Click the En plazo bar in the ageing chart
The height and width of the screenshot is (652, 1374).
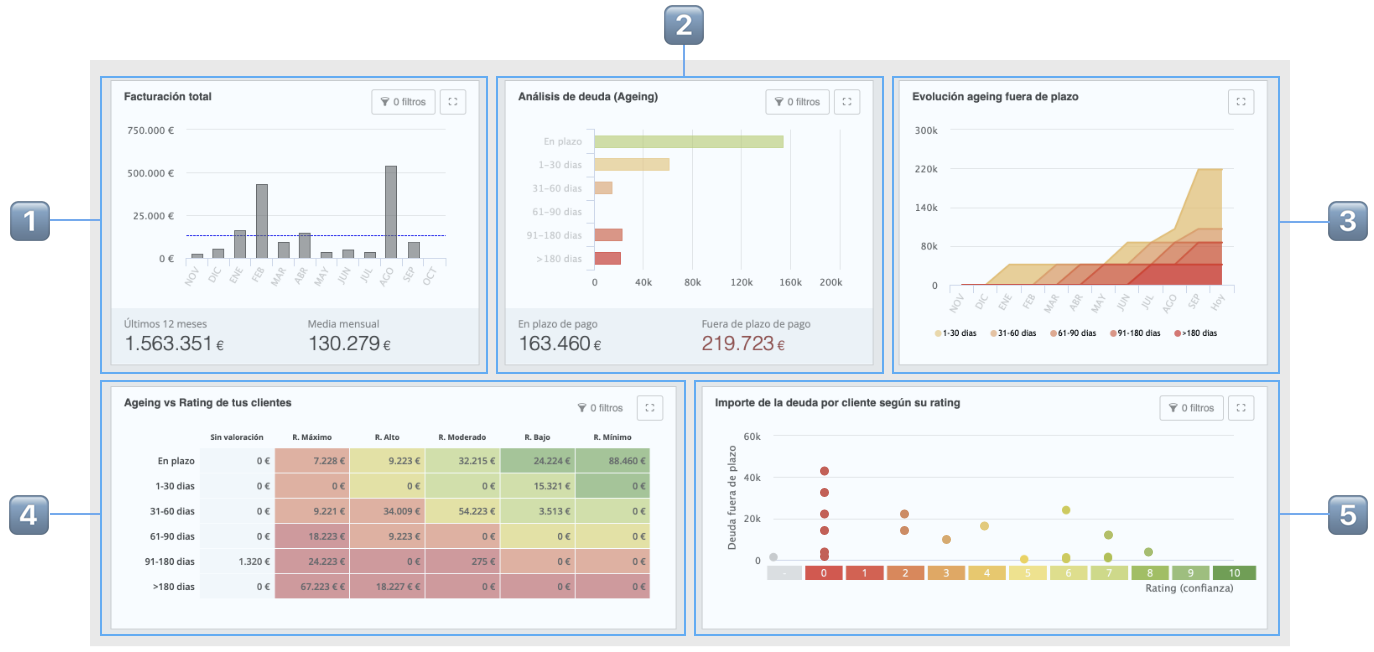pyautogui.click(x=689, y=141)
